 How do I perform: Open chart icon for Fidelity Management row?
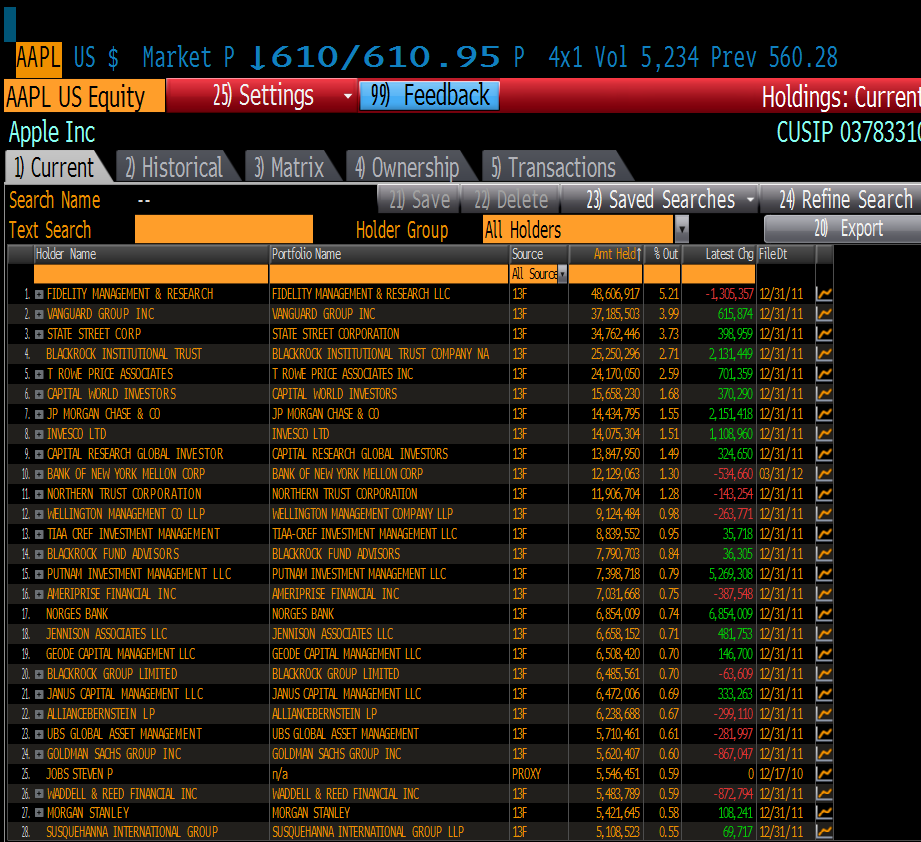click(x=824, y=294)
